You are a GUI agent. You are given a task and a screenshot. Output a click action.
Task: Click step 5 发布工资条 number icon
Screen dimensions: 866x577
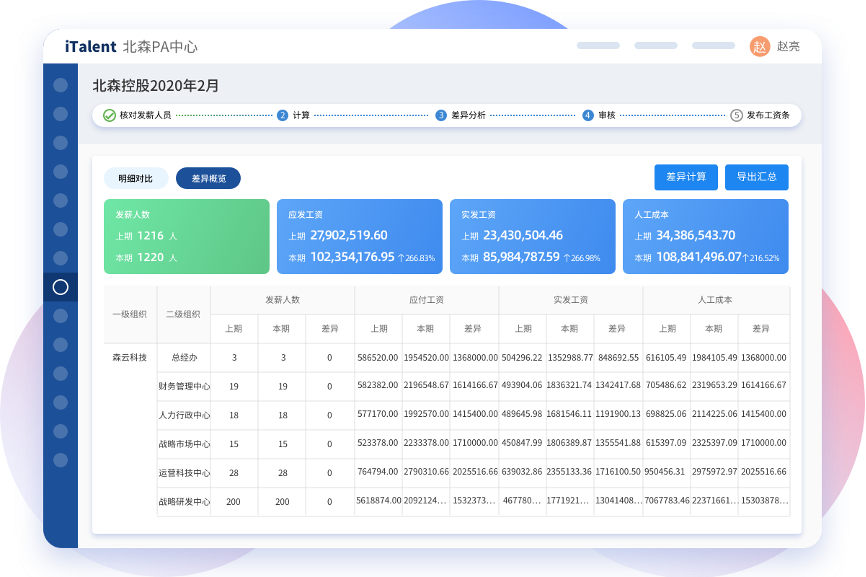736,115
